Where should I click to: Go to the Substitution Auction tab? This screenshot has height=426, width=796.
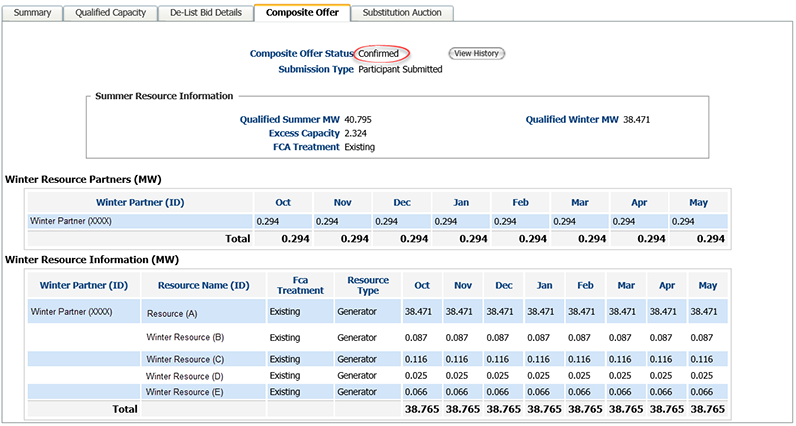402,13
